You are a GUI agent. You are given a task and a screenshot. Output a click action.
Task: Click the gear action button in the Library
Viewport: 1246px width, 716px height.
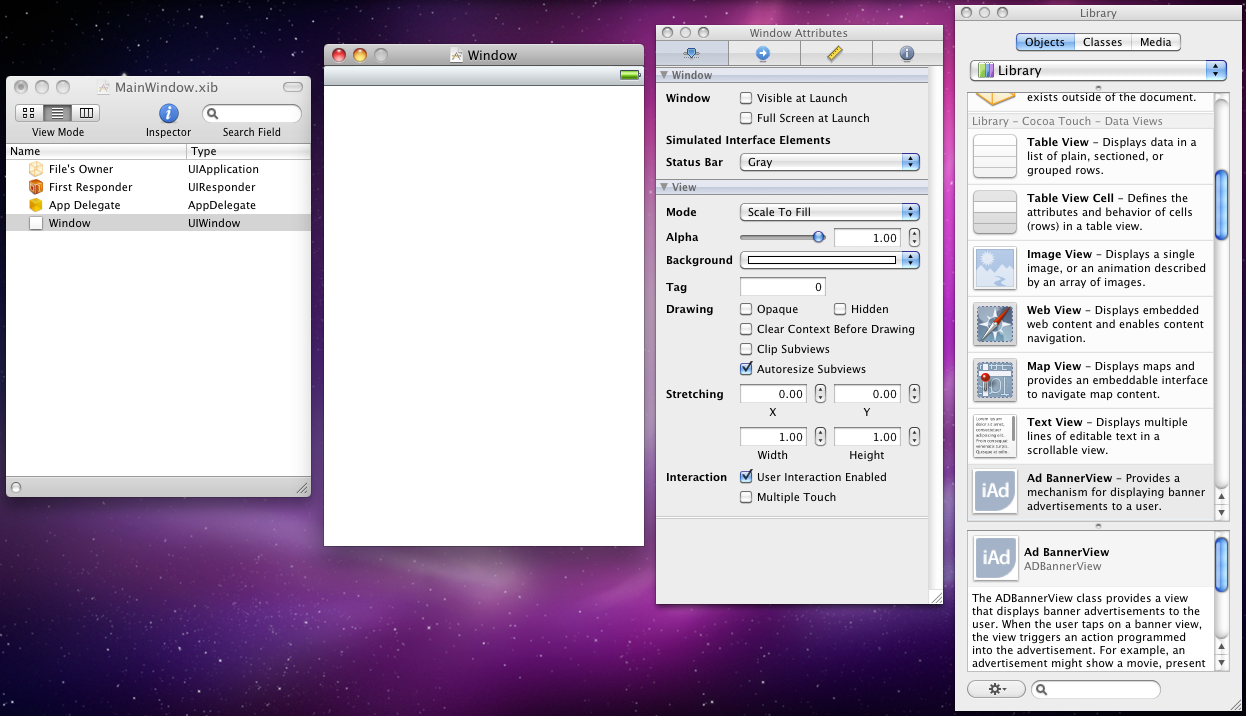point(995,688)
